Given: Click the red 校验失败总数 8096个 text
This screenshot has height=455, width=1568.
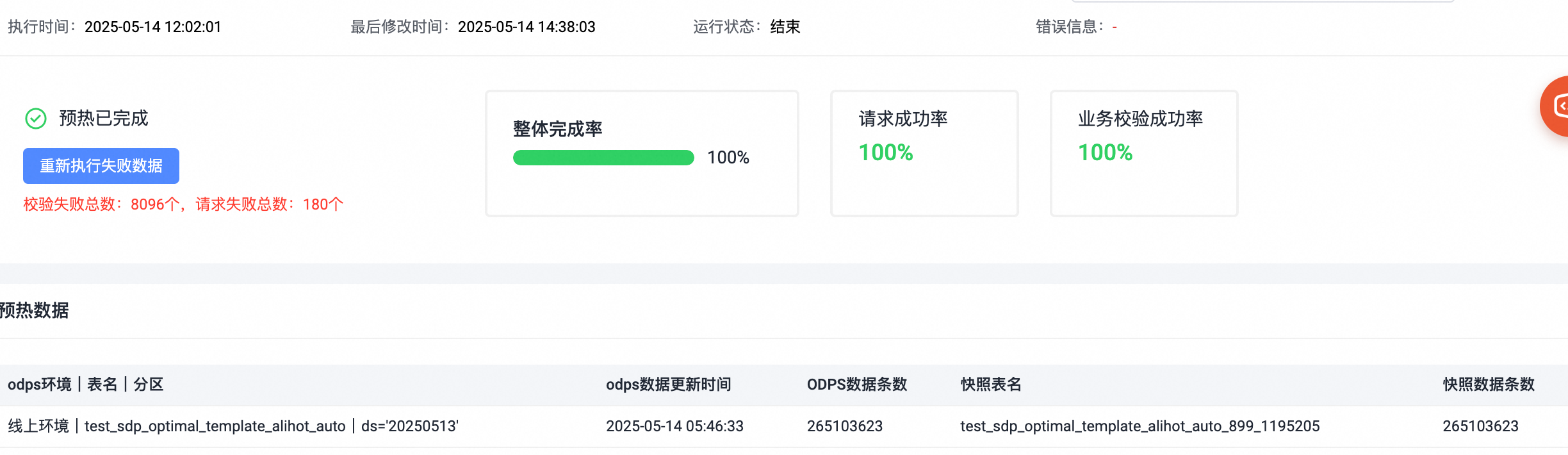Looking at the screenshot, I should coord(102,204).
